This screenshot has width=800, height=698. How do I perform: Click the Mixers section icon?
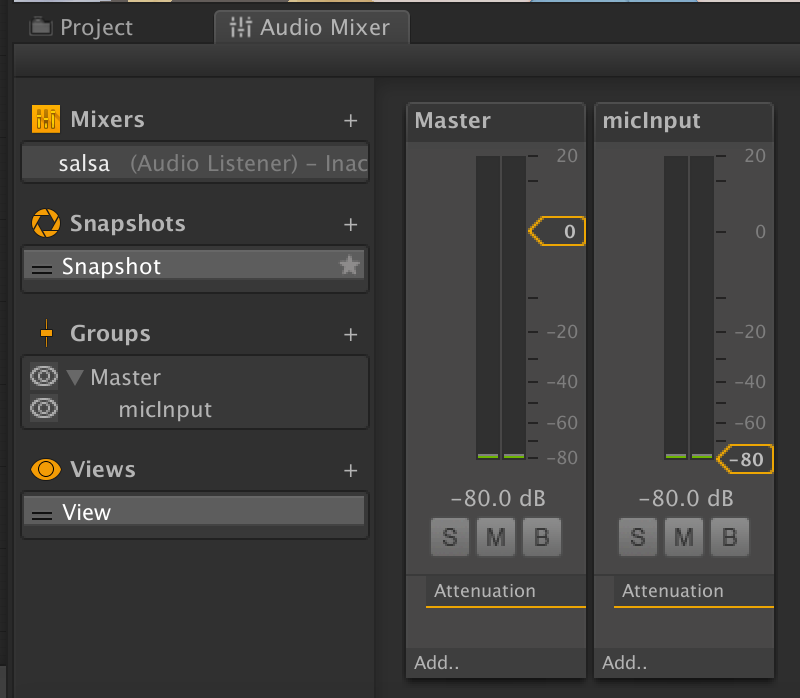tap(45, 120)
